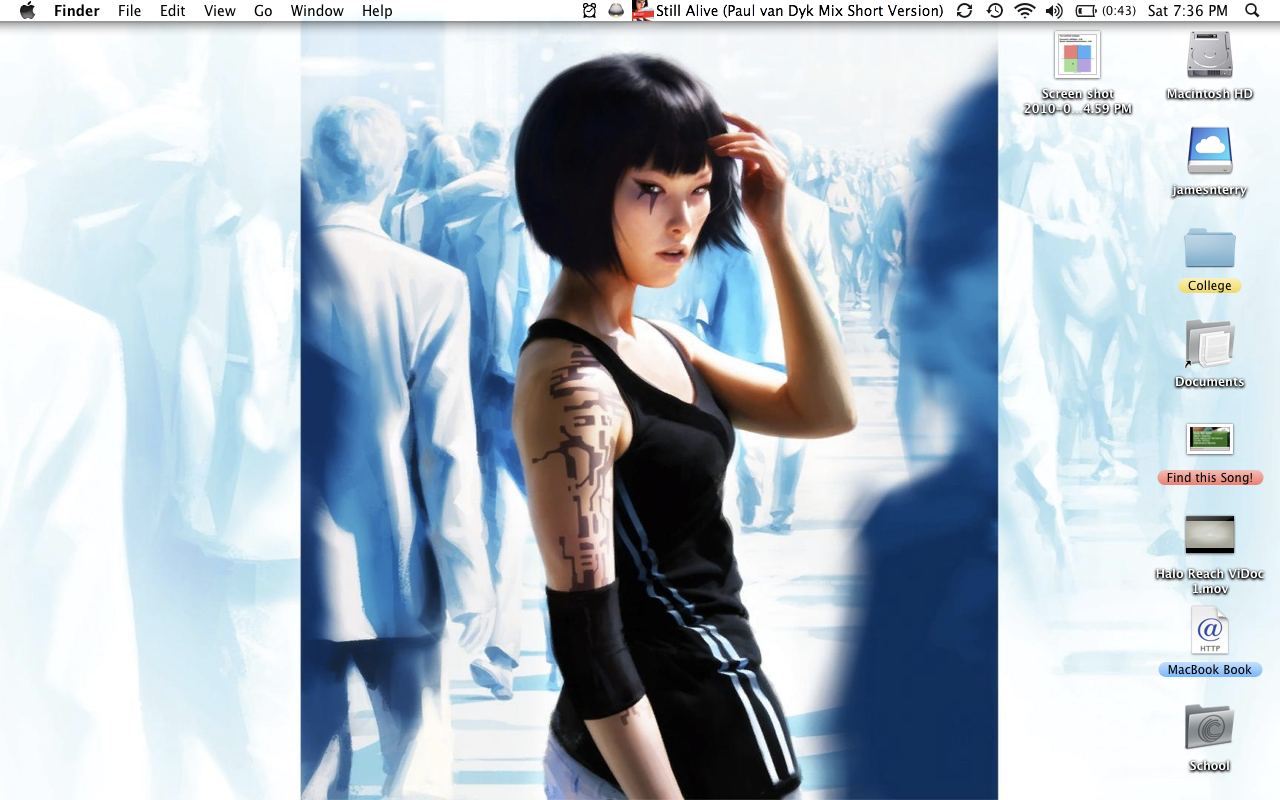Click the dome-shaped menu bar icon
This screenshot has width=1280, height=800.
[617, 11]
